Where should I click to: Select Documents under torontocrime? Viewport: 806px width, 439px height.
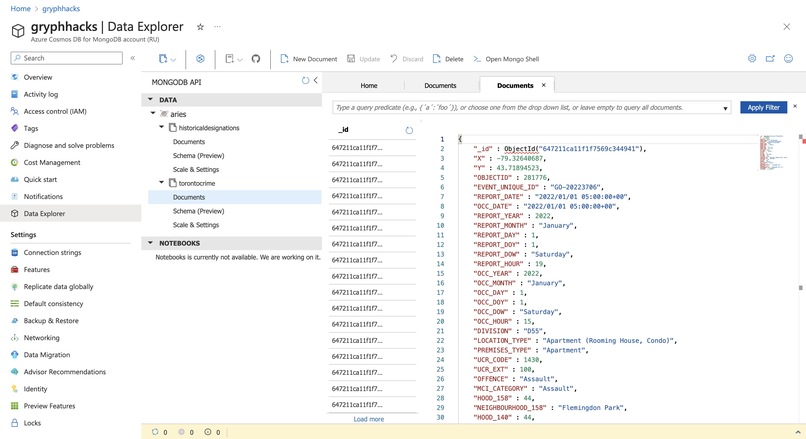click(x=235, y=197)
